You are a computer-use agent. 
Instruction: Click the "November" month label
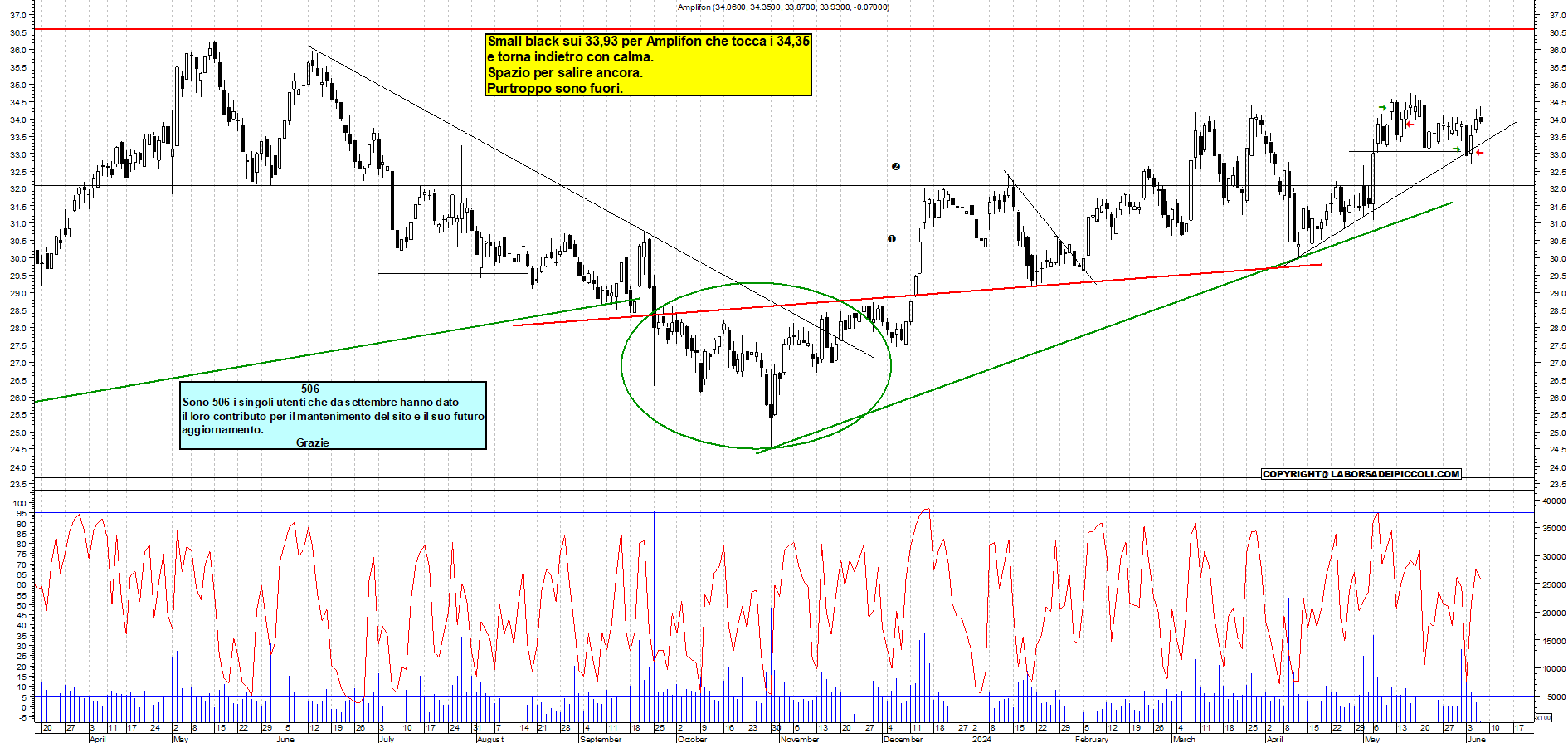[x=800, y=739]
